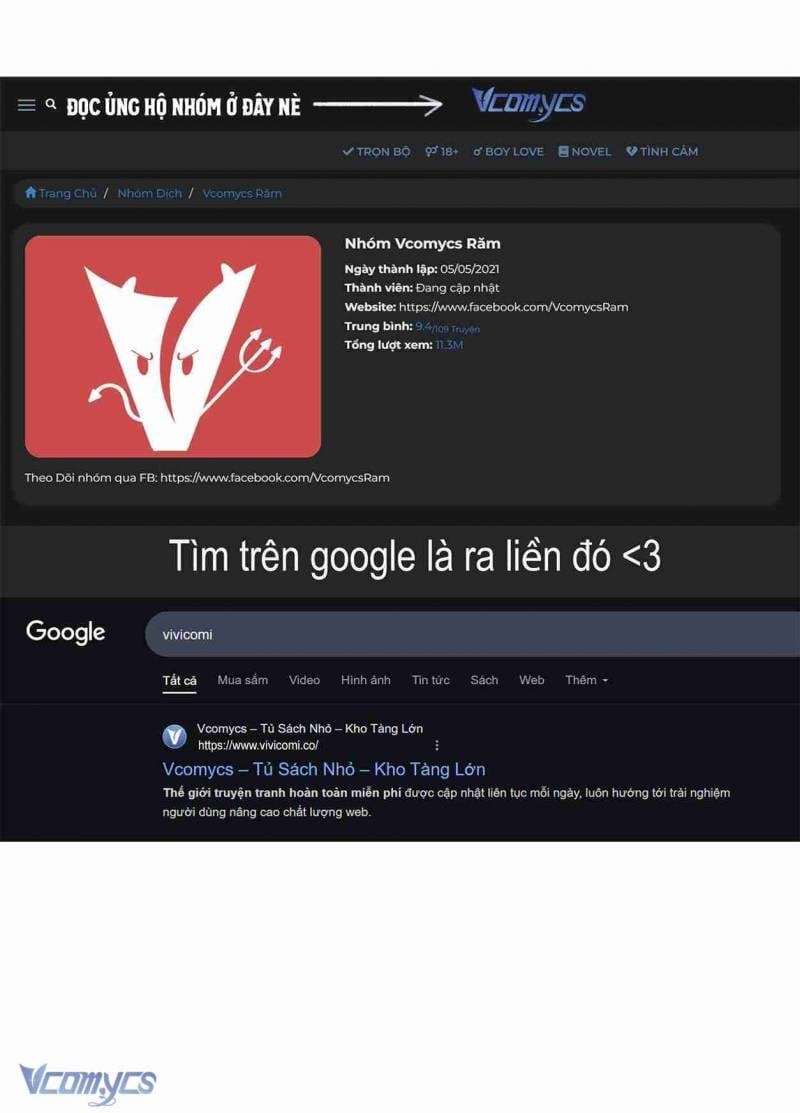Select the TRỌN BỘ menu item
Image resolution: width=800 pixels, height=1113 pixels.
point(376,151)
